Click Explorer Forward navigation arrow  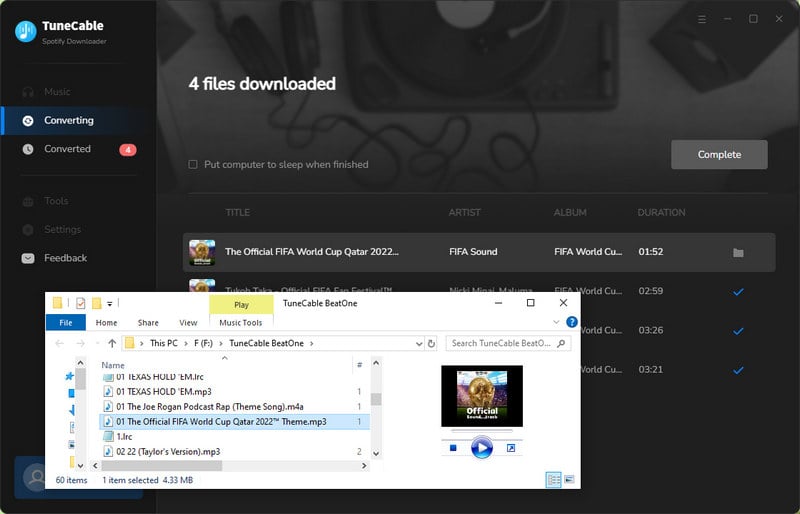[80, 344]
